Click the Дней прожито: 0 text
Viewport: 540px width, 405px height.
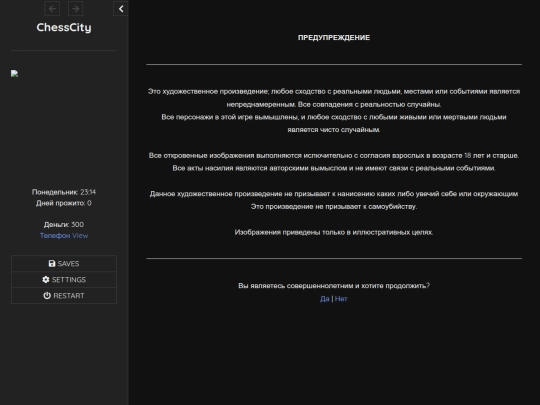(64, 203)
